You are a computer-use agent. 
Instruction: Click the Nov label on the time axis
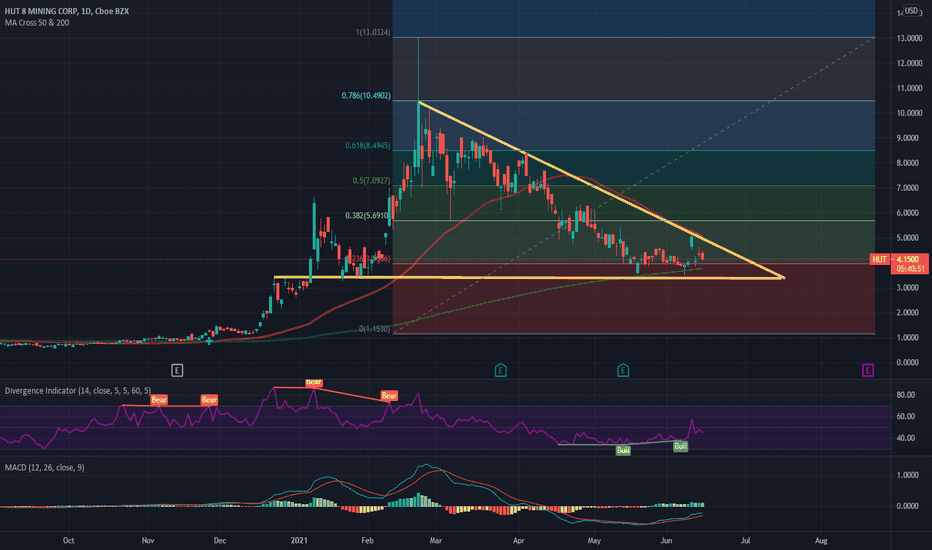coord(148,540)
